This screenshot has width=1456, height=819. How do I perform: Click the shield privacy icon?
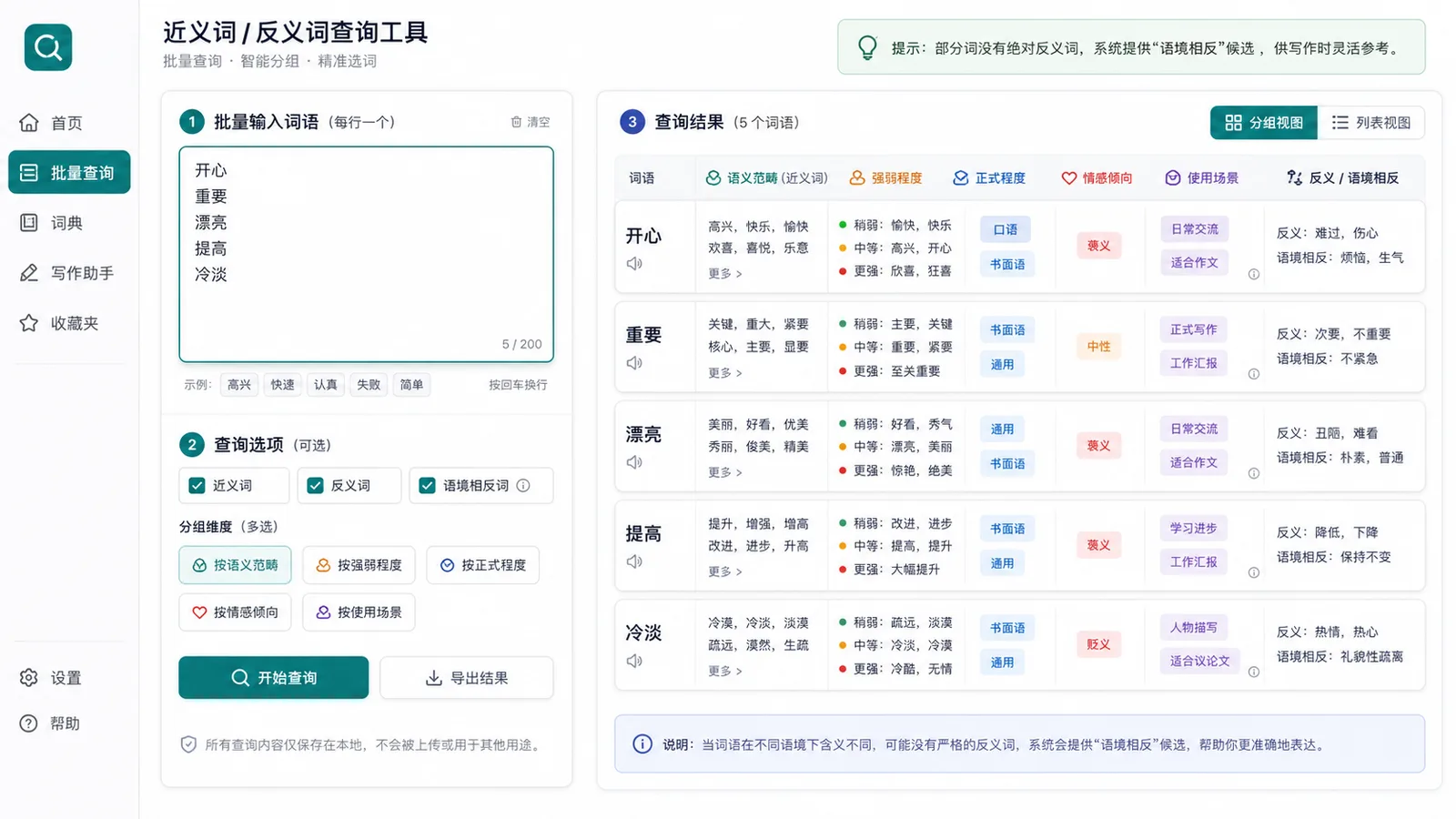188,744
